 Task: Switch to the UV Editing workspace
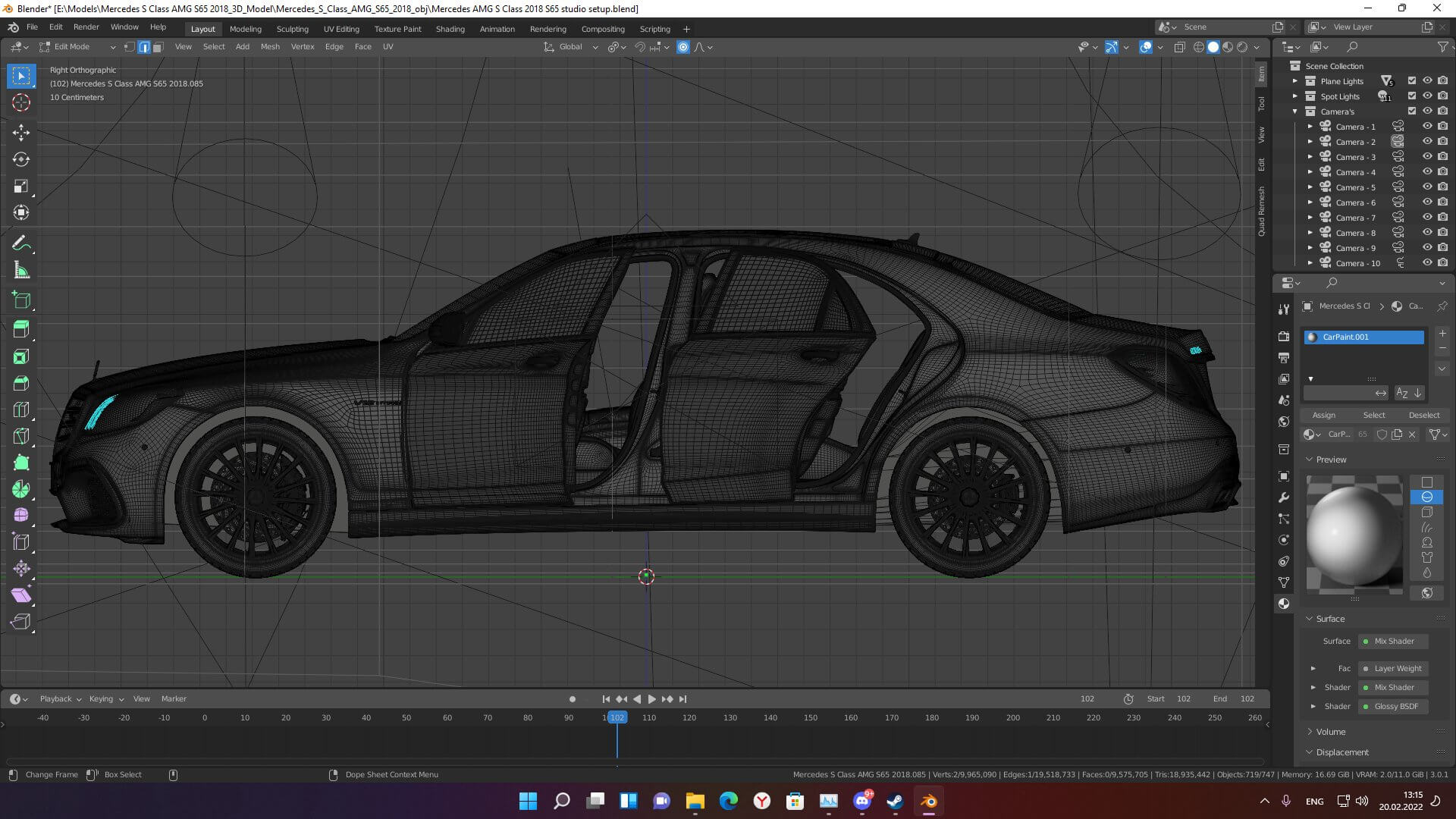[x=341, y=29]
